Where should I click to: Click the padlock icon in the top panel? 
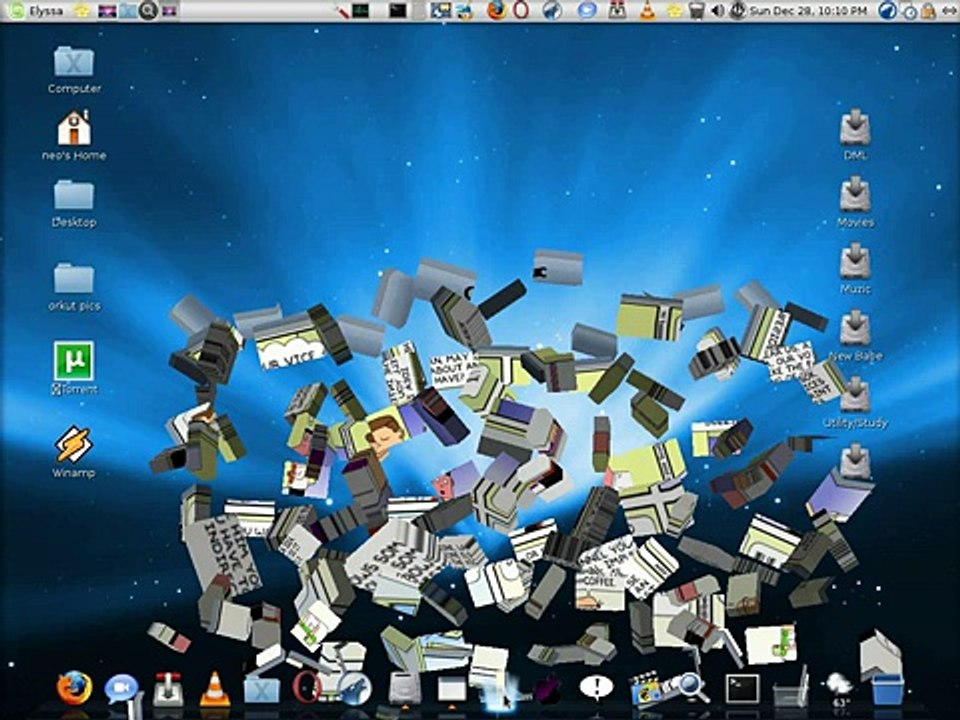coord(928,10)
